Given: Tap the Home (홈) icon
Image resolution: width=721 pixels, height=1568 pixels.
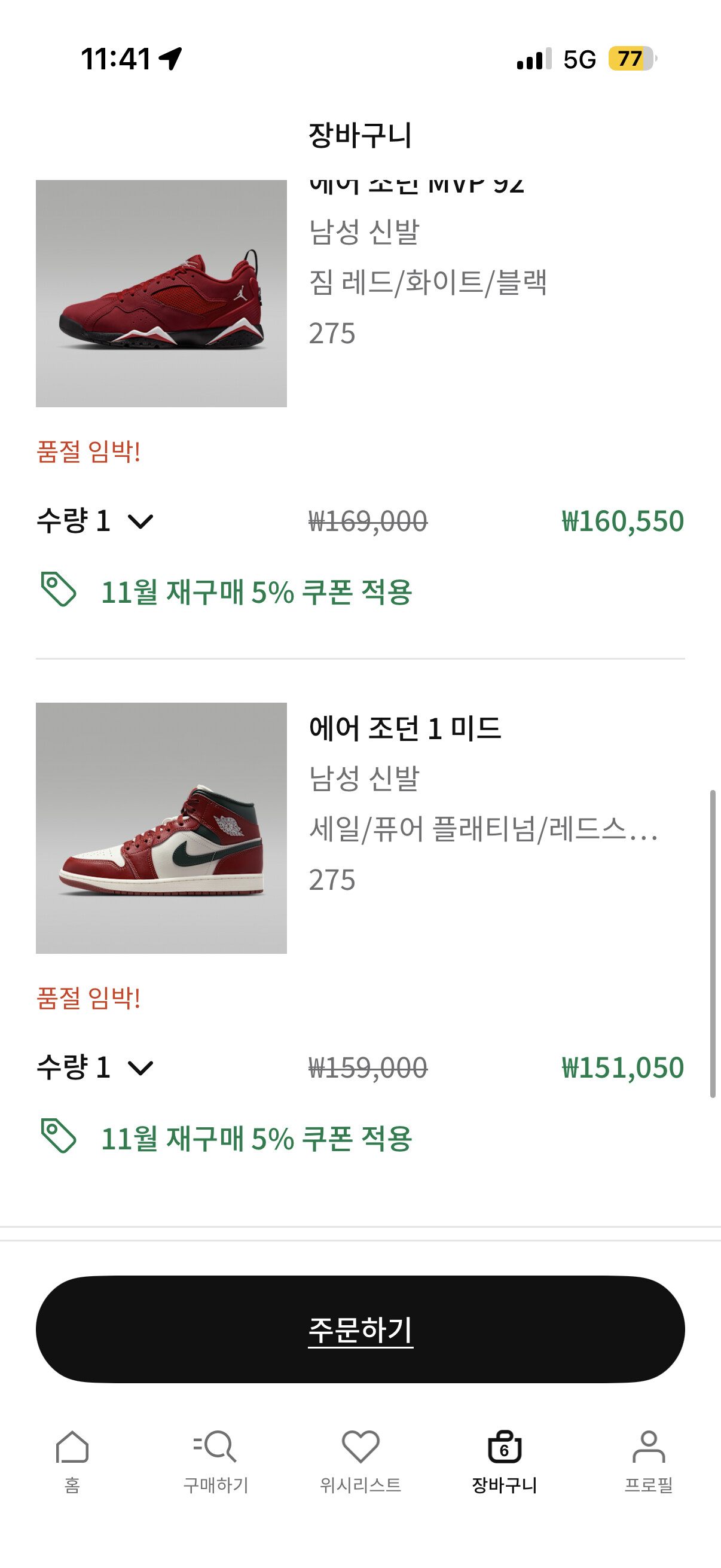Looking at the screenshot, I should tap(72, 1448).
